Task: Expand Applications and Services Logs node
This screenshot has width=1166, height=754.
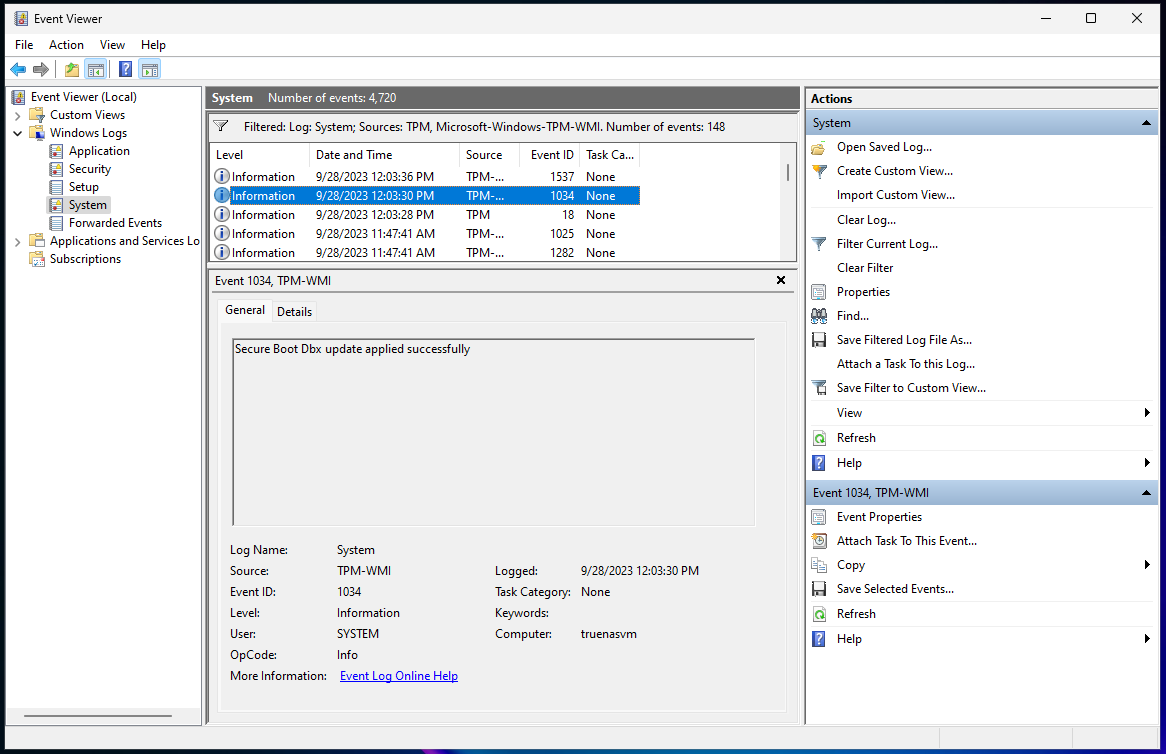Action: [18, 242]
